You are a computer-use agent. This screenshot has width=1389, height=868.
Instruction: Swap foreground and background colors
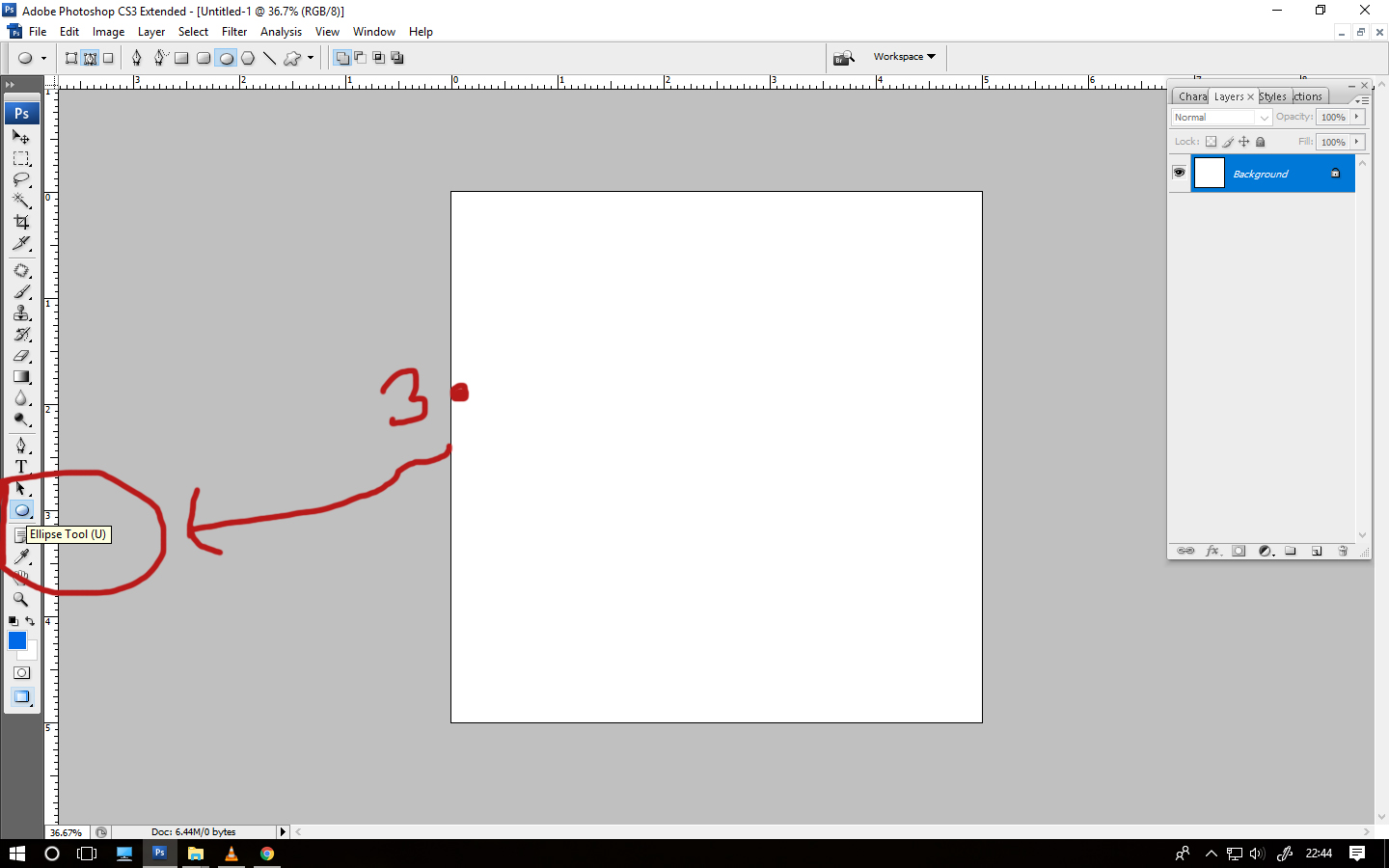coord(30,621)
